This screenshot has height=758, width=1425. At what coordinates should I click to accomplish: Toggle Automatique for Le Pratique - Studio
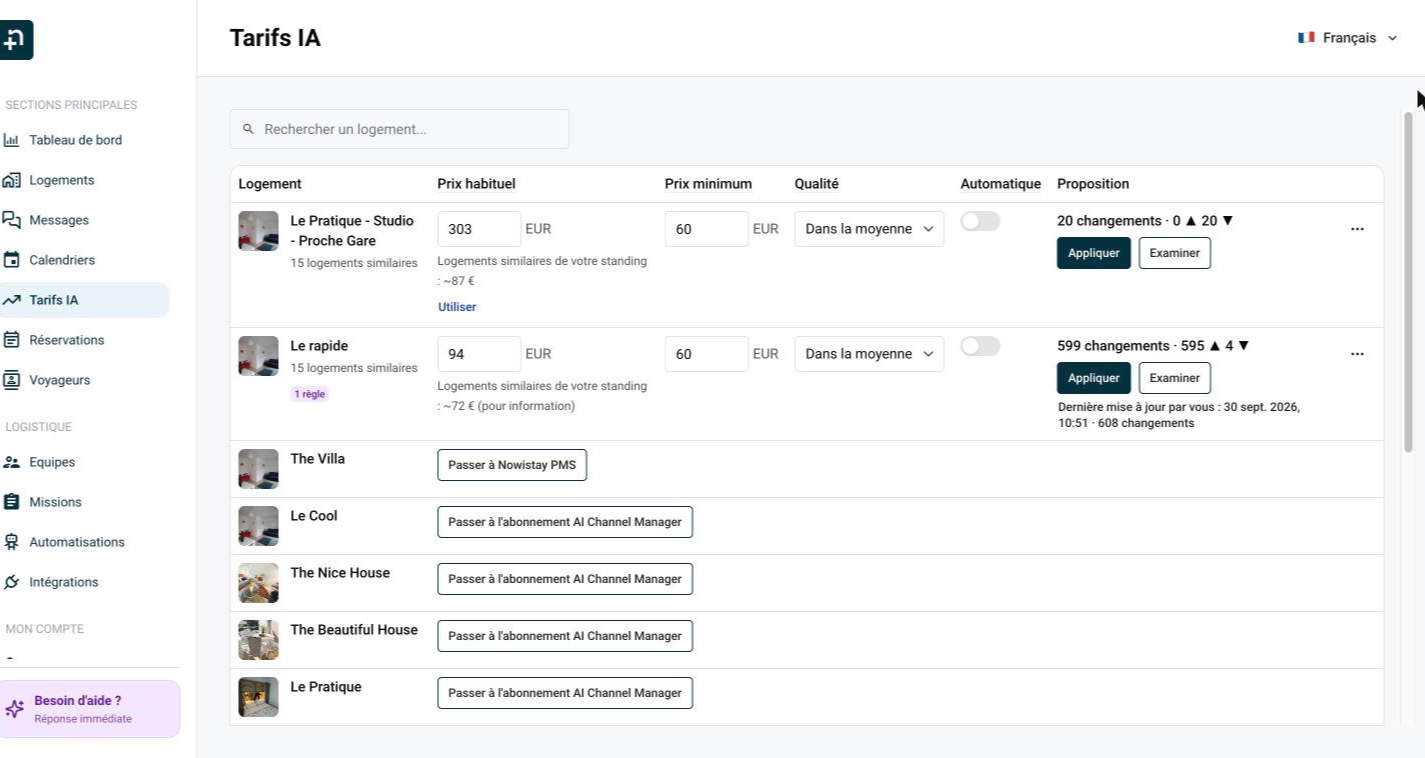(980, 222)
